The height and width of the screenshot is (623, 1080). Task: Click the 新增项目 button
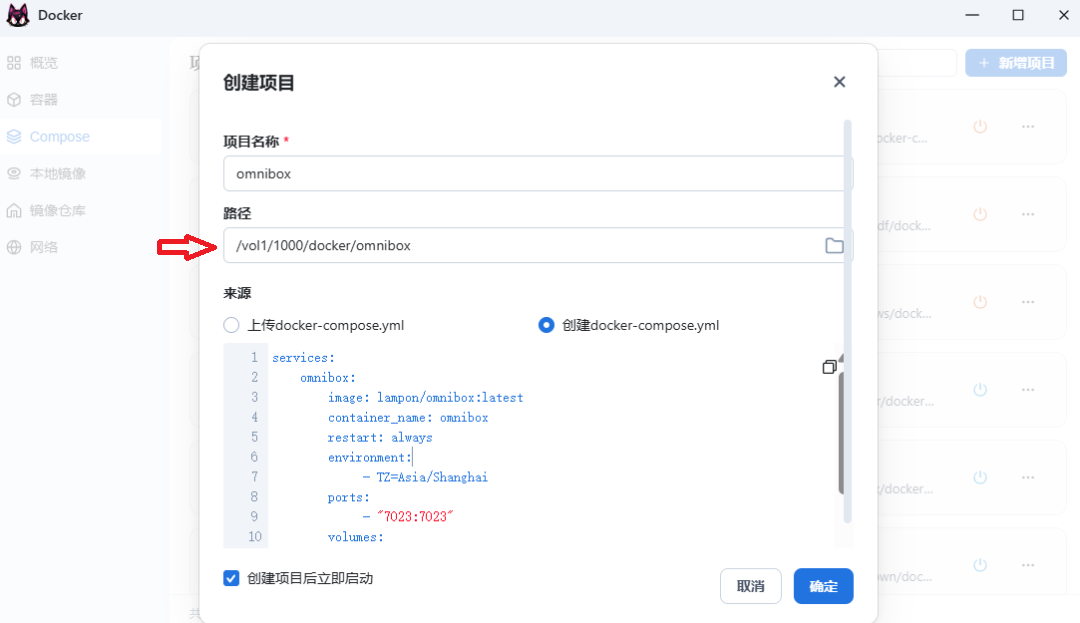1016,63
